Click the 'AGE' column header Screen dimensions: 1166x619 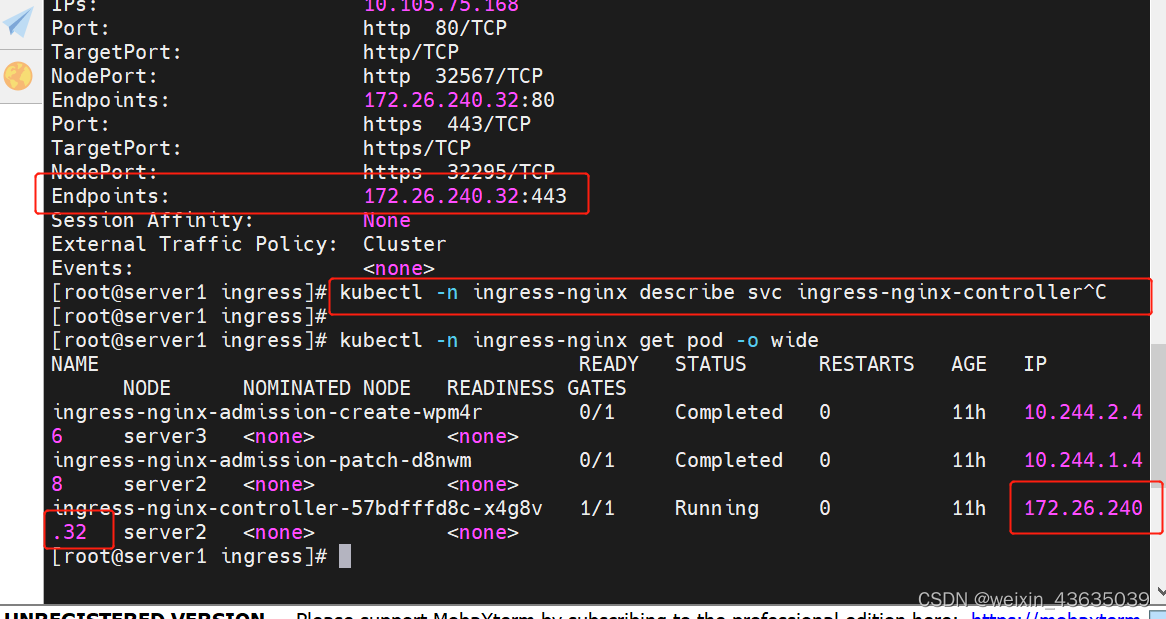pyautogui.click(x=968, y=364)
